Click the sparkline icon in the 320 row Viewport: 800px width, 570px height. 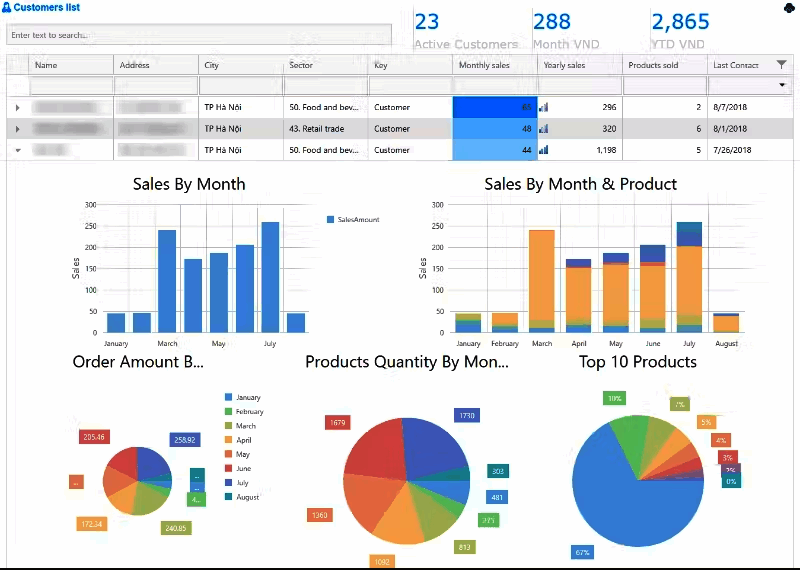tap(544, 129)
